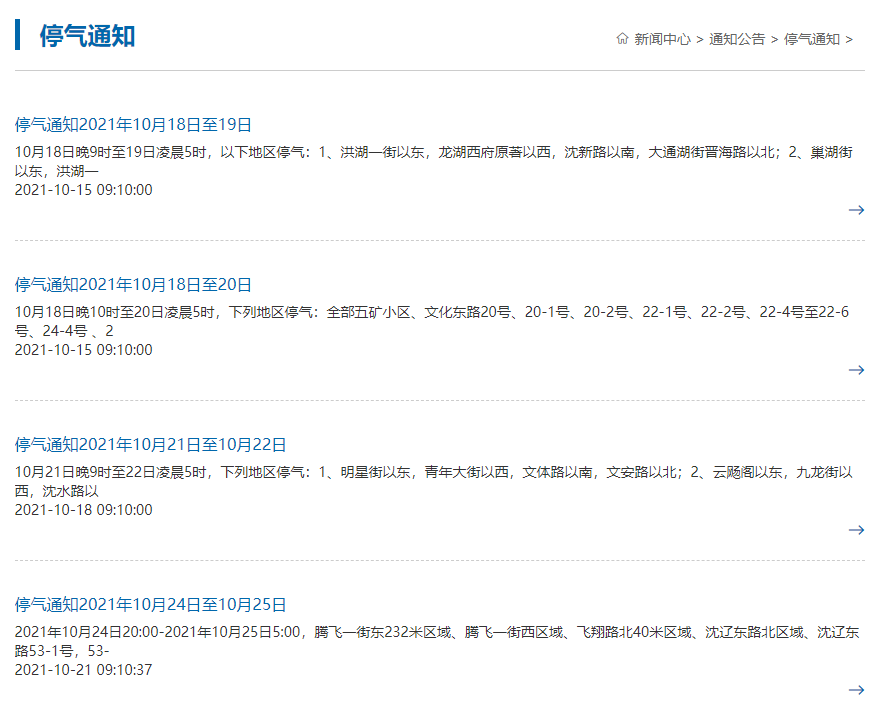Open the 通知公告 breadcrumb link

coord(736,38)
